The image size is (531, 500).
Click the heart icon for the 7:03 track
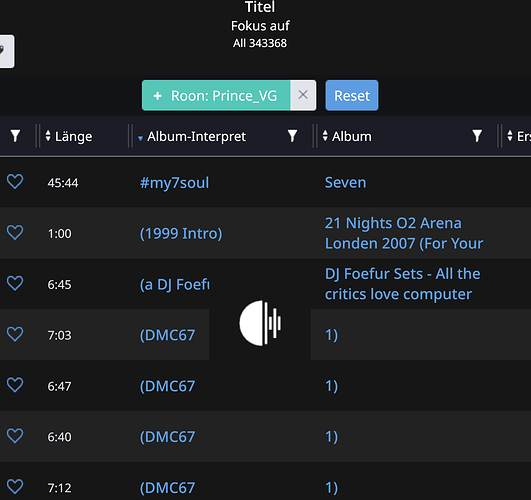(15, 334)
